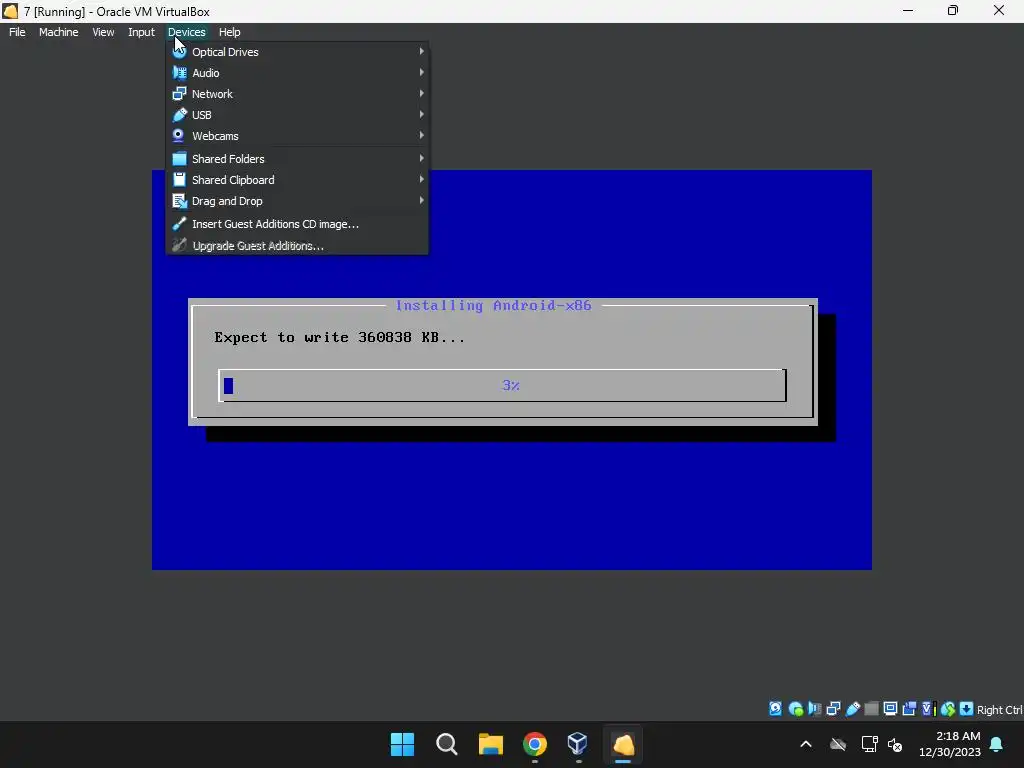
Task: Click the USB devices status icon
Action: coord(853,709)
